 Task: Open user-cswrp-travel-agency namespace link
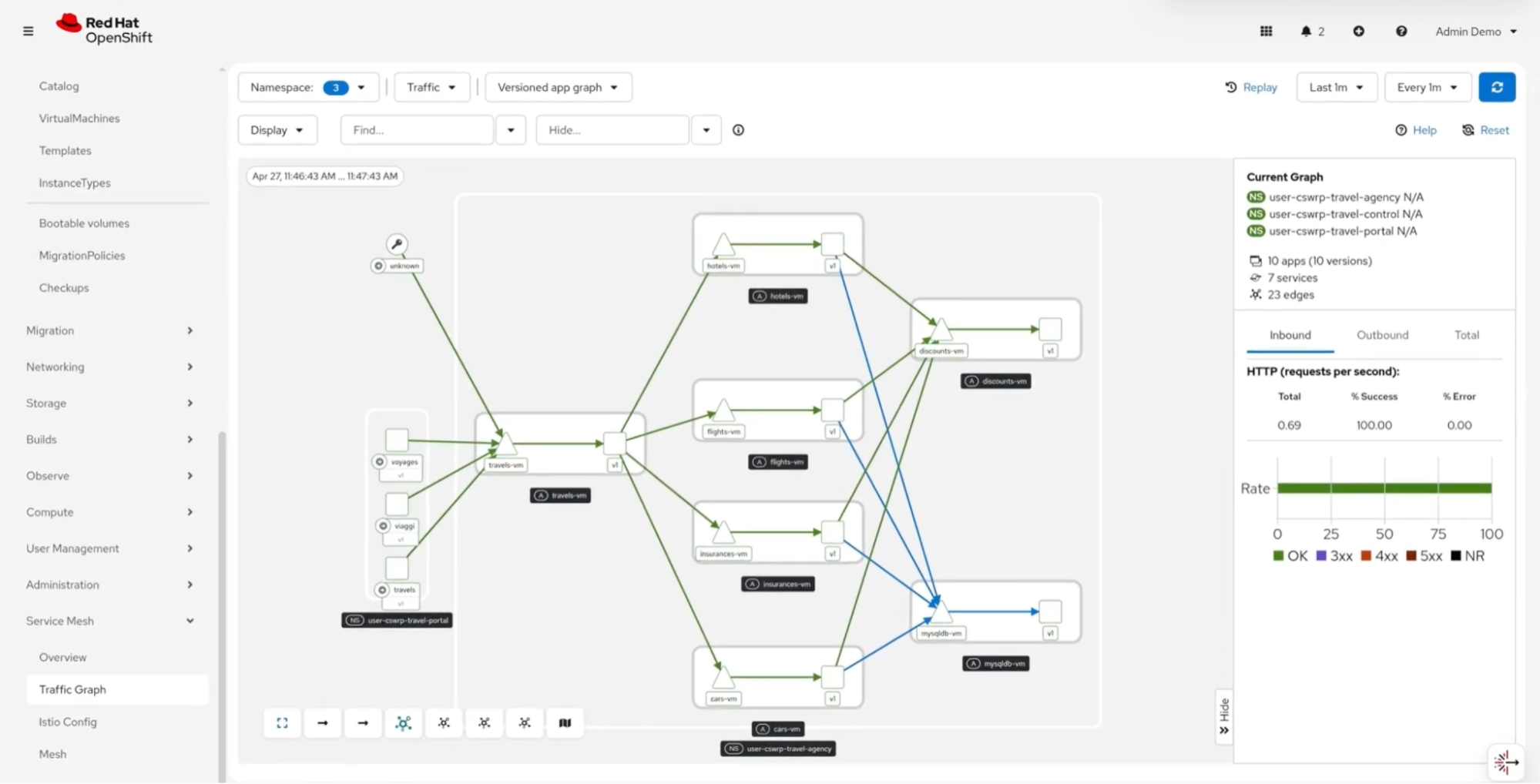pos(1334,197)
